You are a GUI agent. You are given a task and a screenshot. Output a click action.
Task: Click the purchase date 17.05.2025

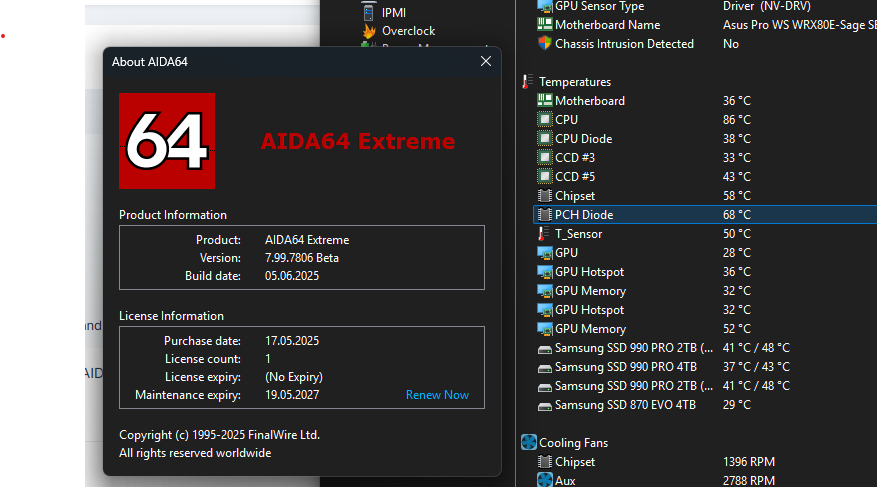pos(291,341)
